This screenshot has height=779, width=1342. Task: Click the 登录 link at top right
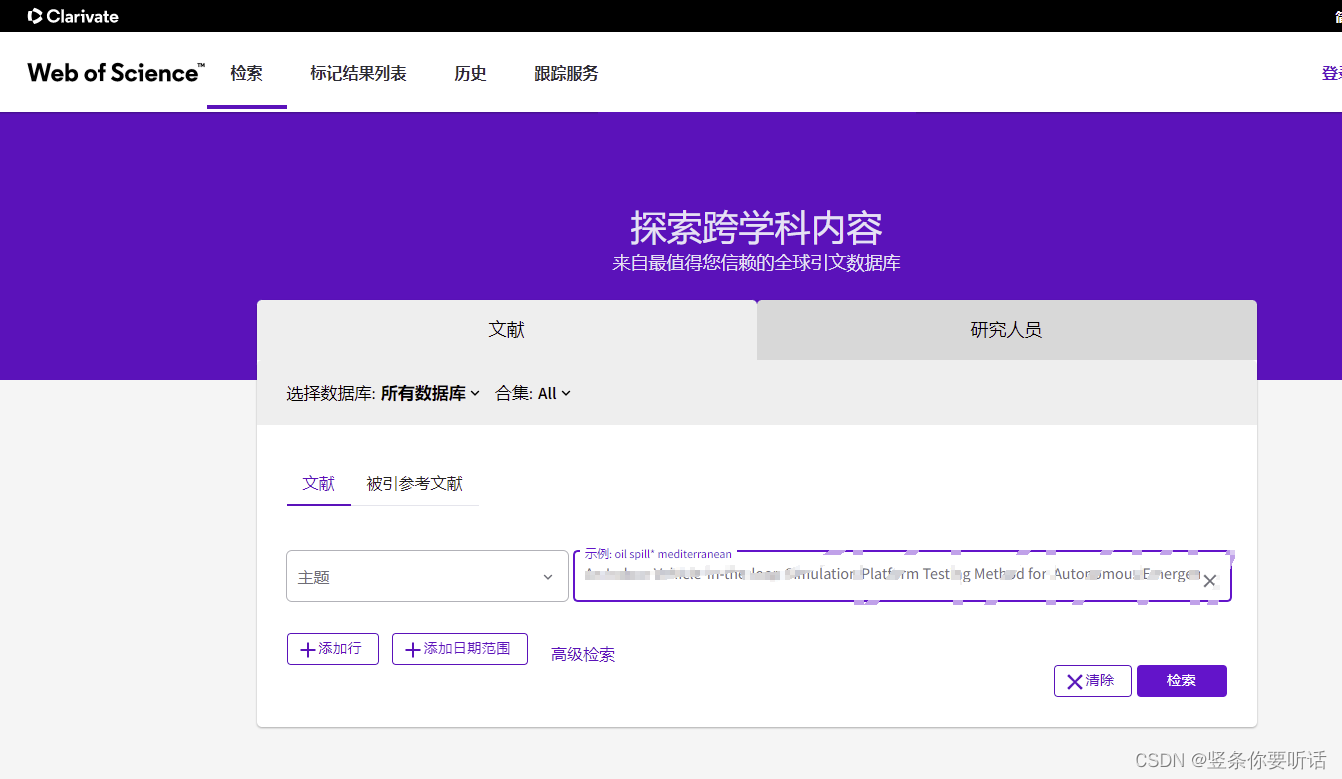click(1331, 73)
